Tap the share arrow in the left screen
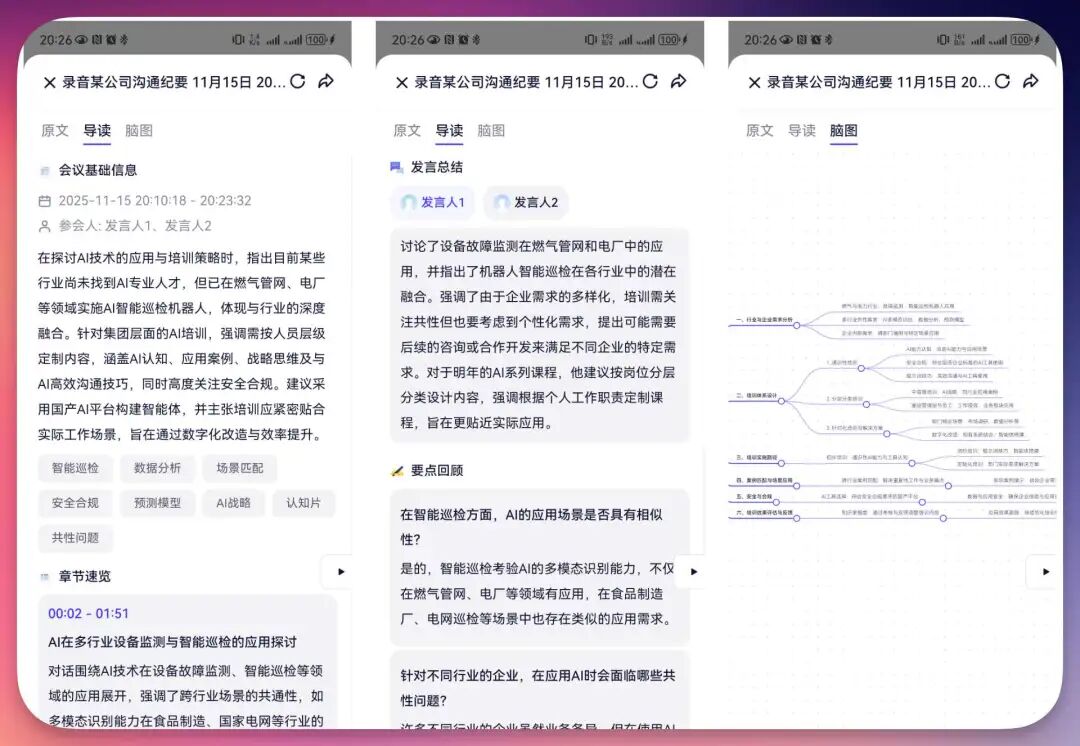Viewport: 1080px width, 746px height. pyautogui.click(x=326, y=81)
